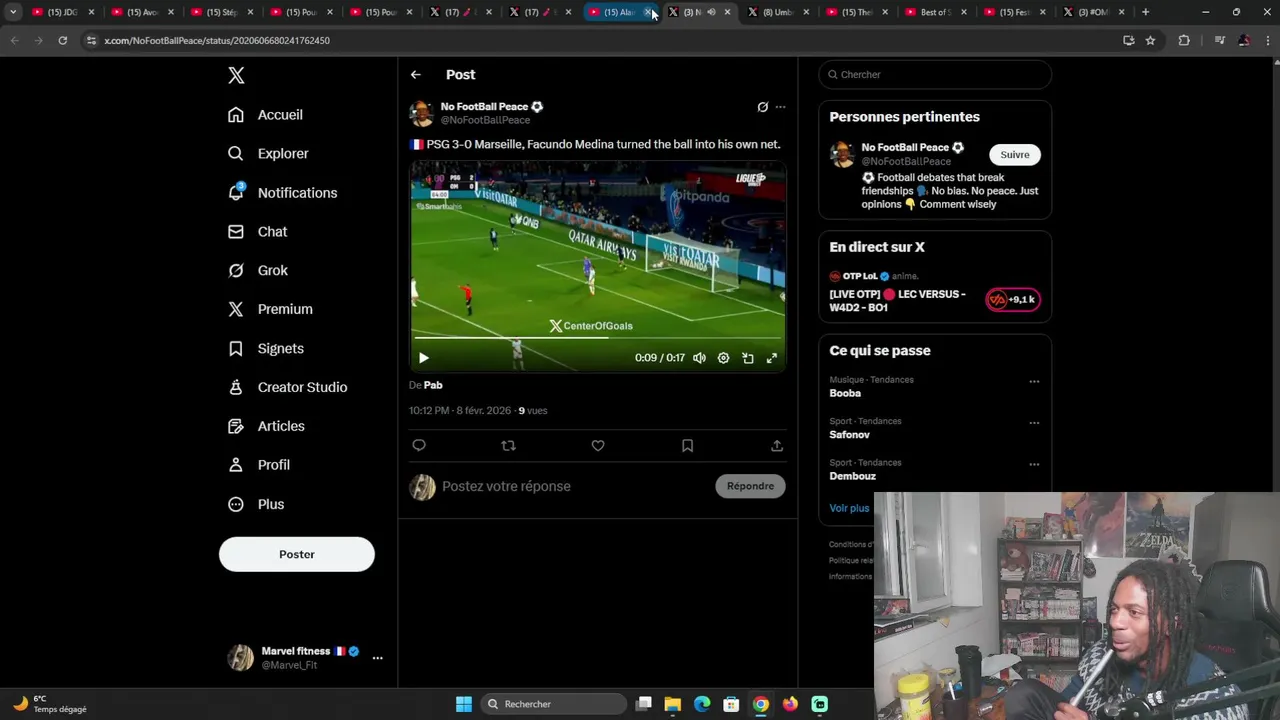Open @NoFootBallPeace handle on post
Screen dimensions: 1280x720
click(x=485, y=120)
